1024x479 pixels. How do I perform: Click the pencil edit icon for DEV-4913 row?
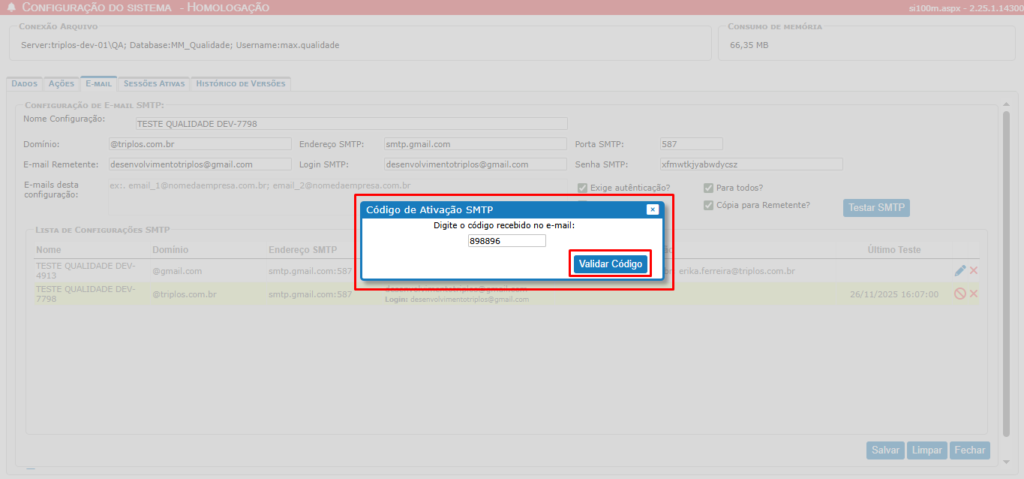pyautogui.click(x=960, y=271)
